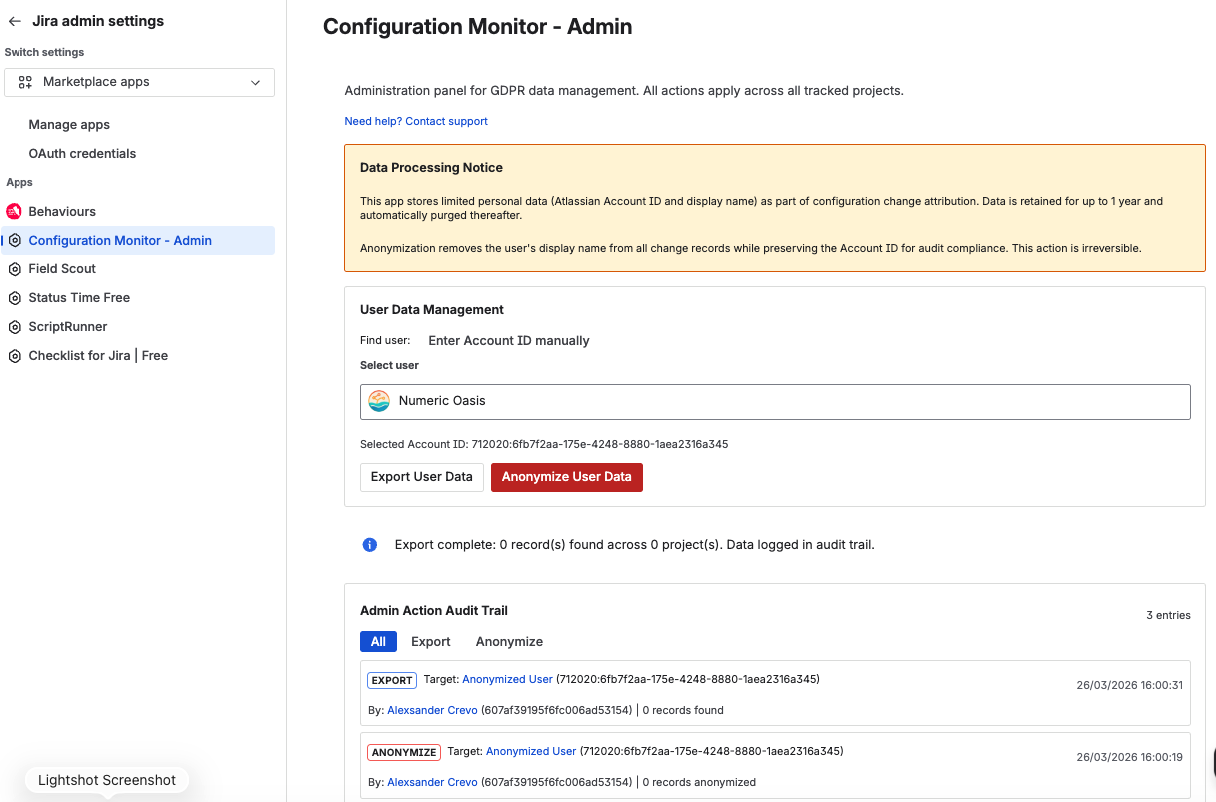The image size is (1216, 802).
Task: Select the Checklist for Jira | Free icon
Action: 14,355
